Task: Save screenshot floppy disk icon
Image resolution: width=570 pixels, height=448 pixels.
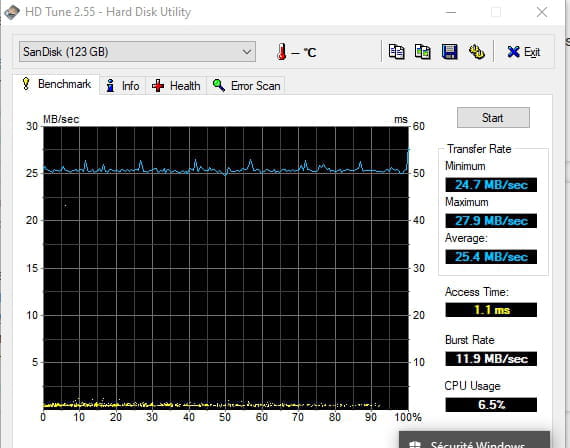Action: click(450, 52)
